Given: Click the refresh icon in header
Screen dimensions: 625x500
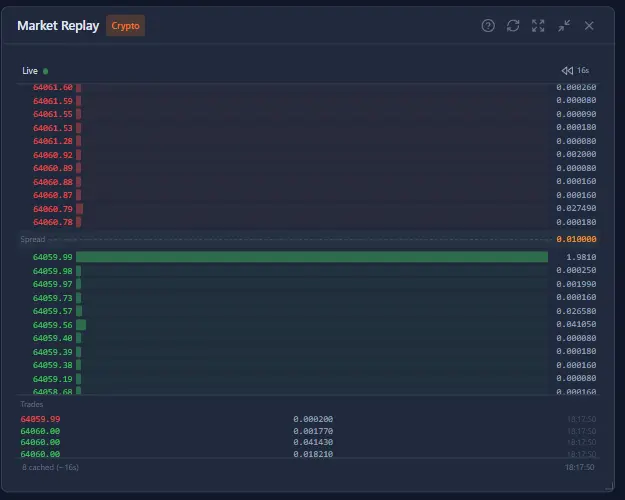Looking at the screenshot, I should (x=513, y=26).
